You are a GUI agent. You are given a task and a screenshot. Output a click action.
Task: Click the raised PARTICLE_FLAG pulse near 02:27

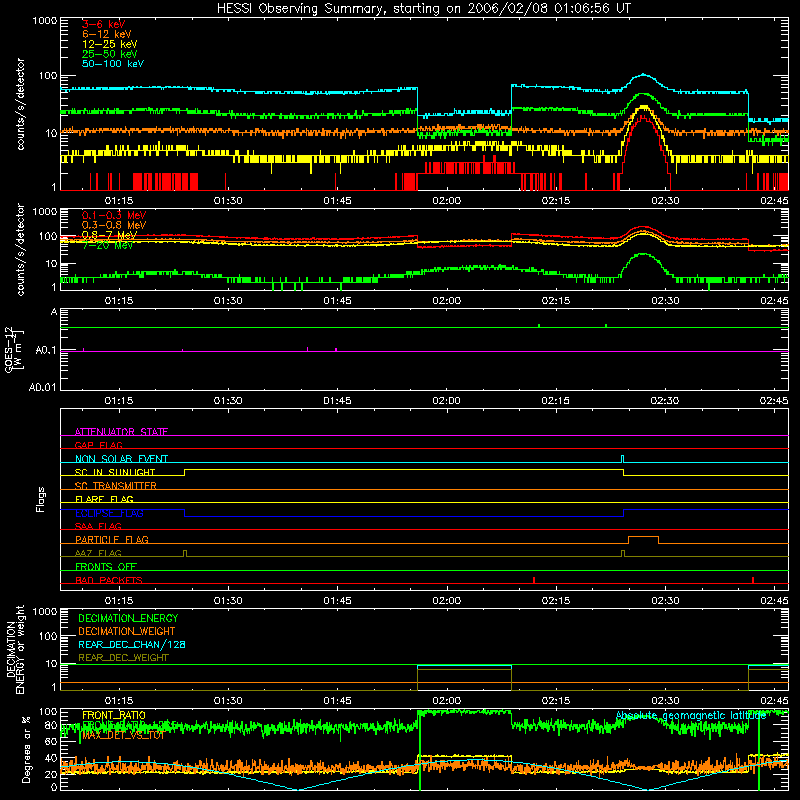pyautogui.click(x=643, y=540)
